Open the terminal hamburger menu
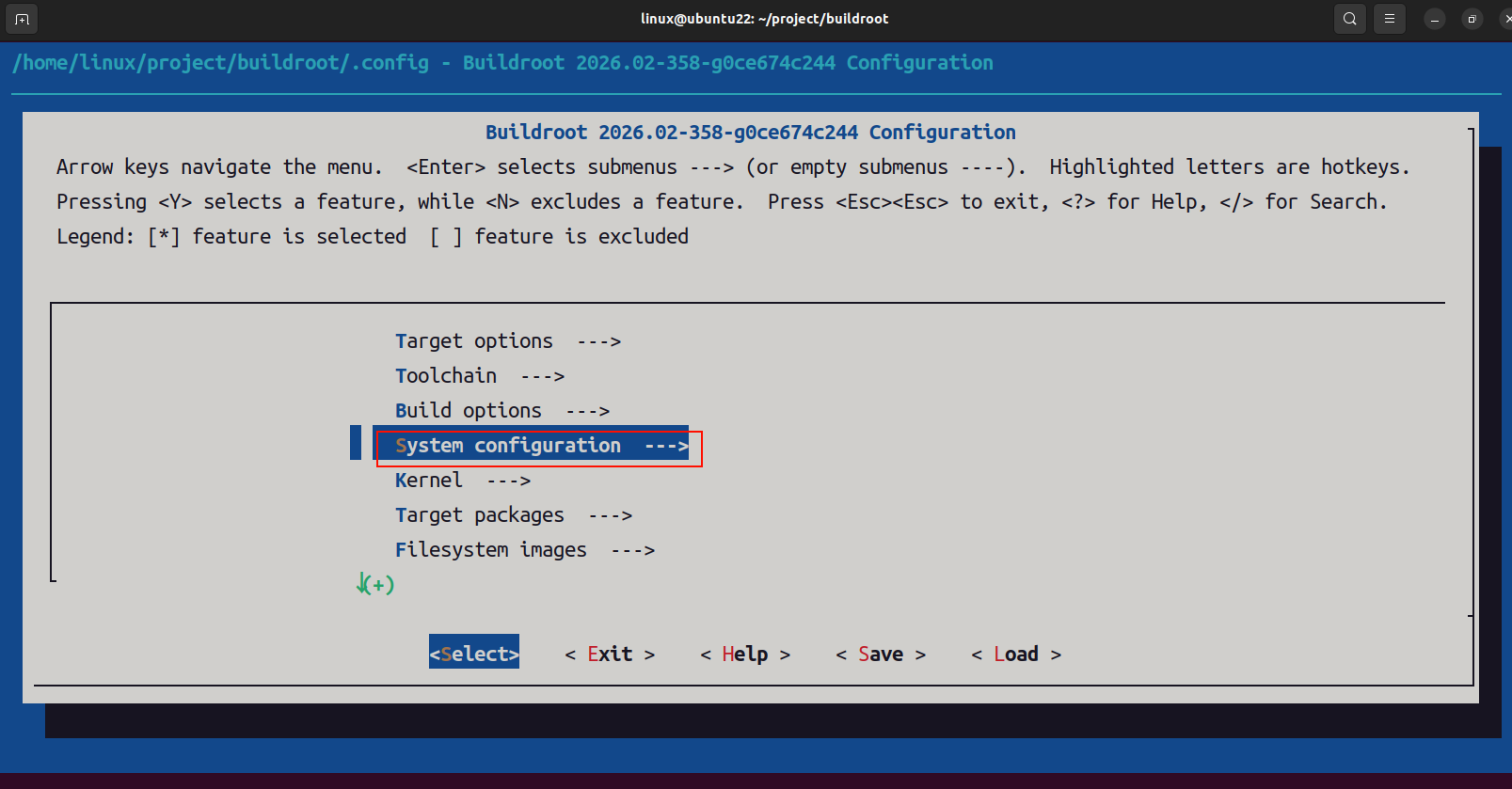This screenshot has width=1512, height=789. [x=1389, y=19]
